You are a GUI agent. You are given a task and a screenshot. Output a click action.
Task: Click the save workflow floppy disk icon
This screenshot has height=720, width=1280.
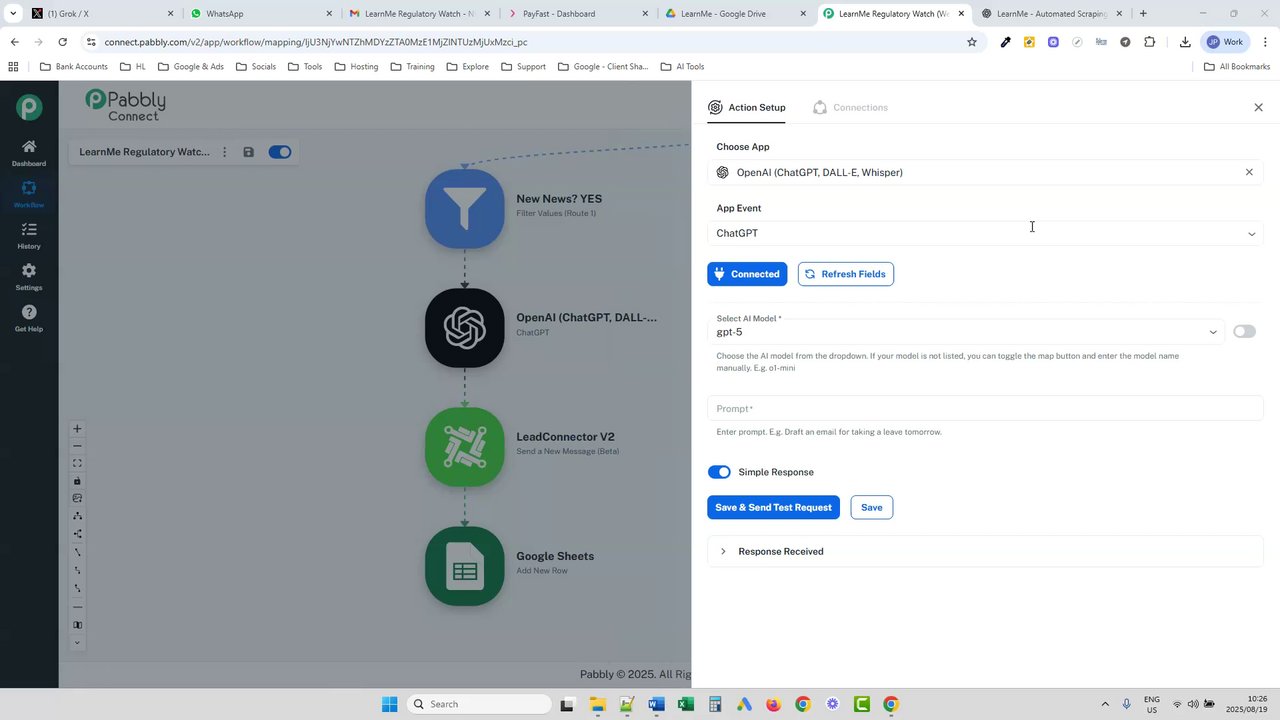point(248,152)
